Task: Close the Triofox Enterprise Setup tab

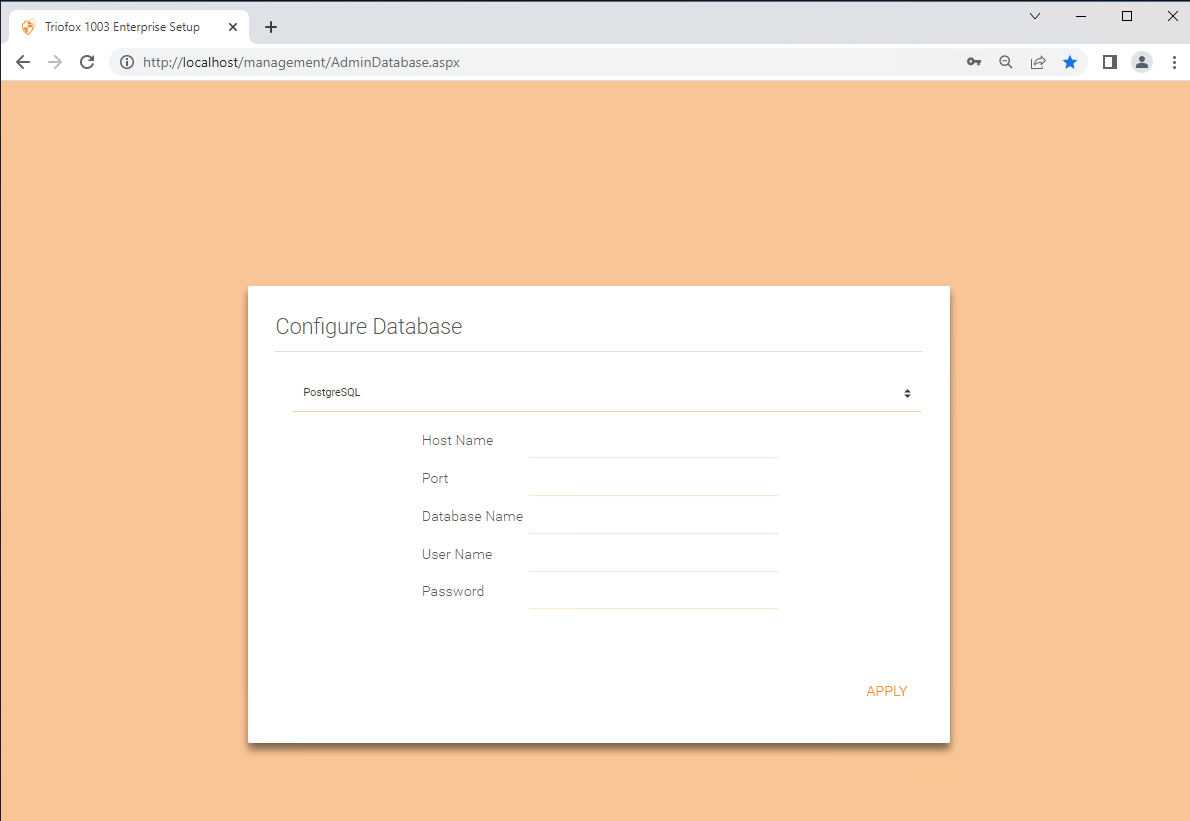Action: coord(233,27)
